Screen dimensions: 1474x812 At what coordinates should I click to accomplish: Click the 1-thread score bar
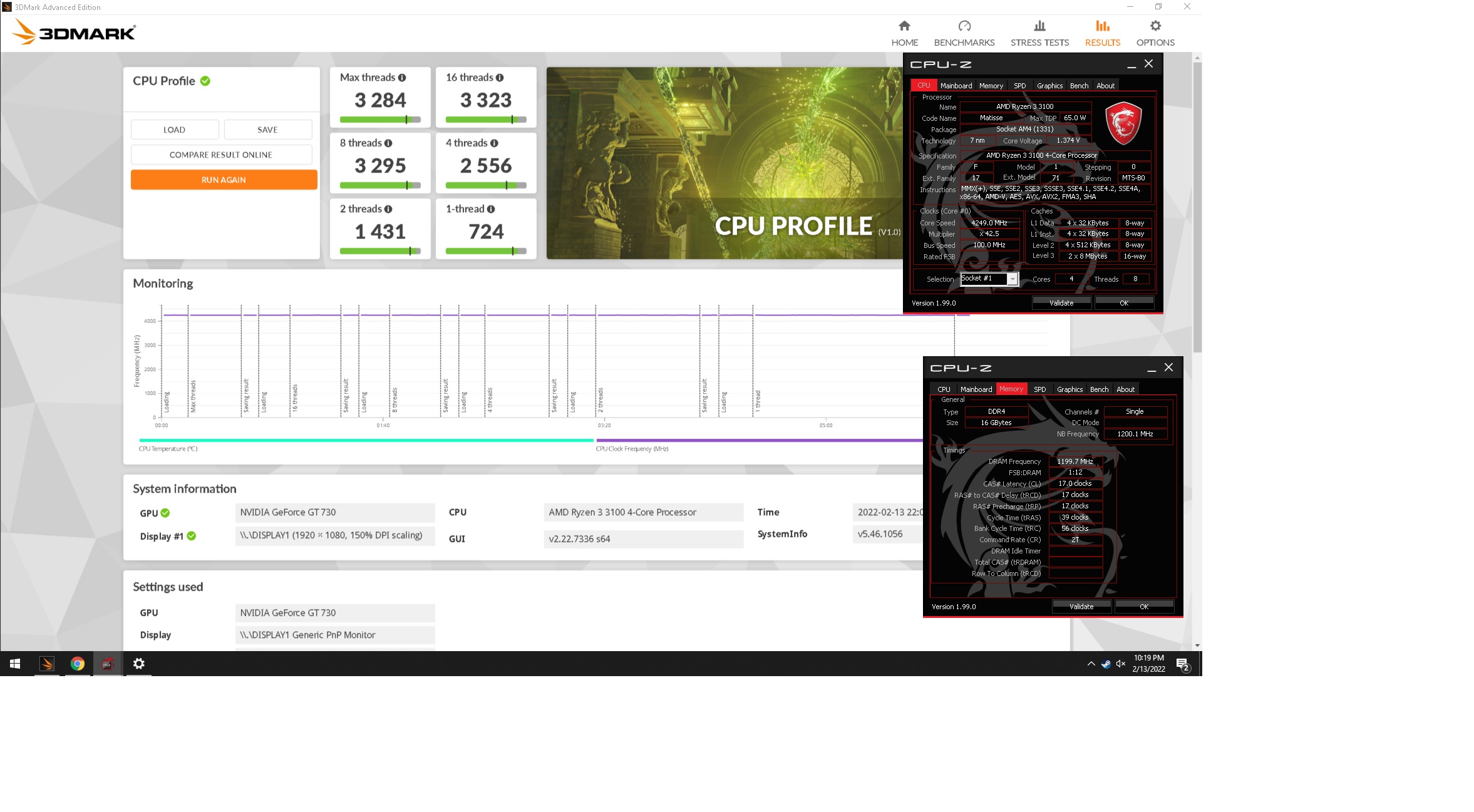(486, 251)
